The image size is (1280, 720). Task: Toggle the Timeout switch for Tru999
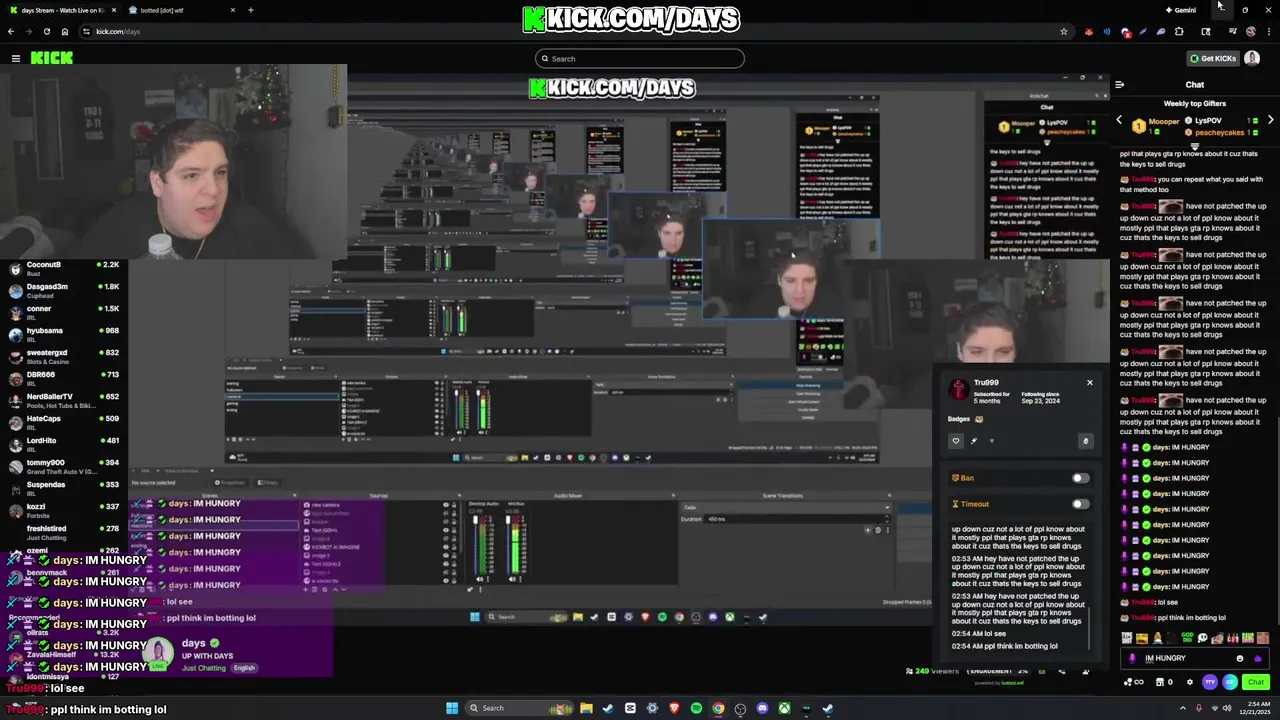1080,504
